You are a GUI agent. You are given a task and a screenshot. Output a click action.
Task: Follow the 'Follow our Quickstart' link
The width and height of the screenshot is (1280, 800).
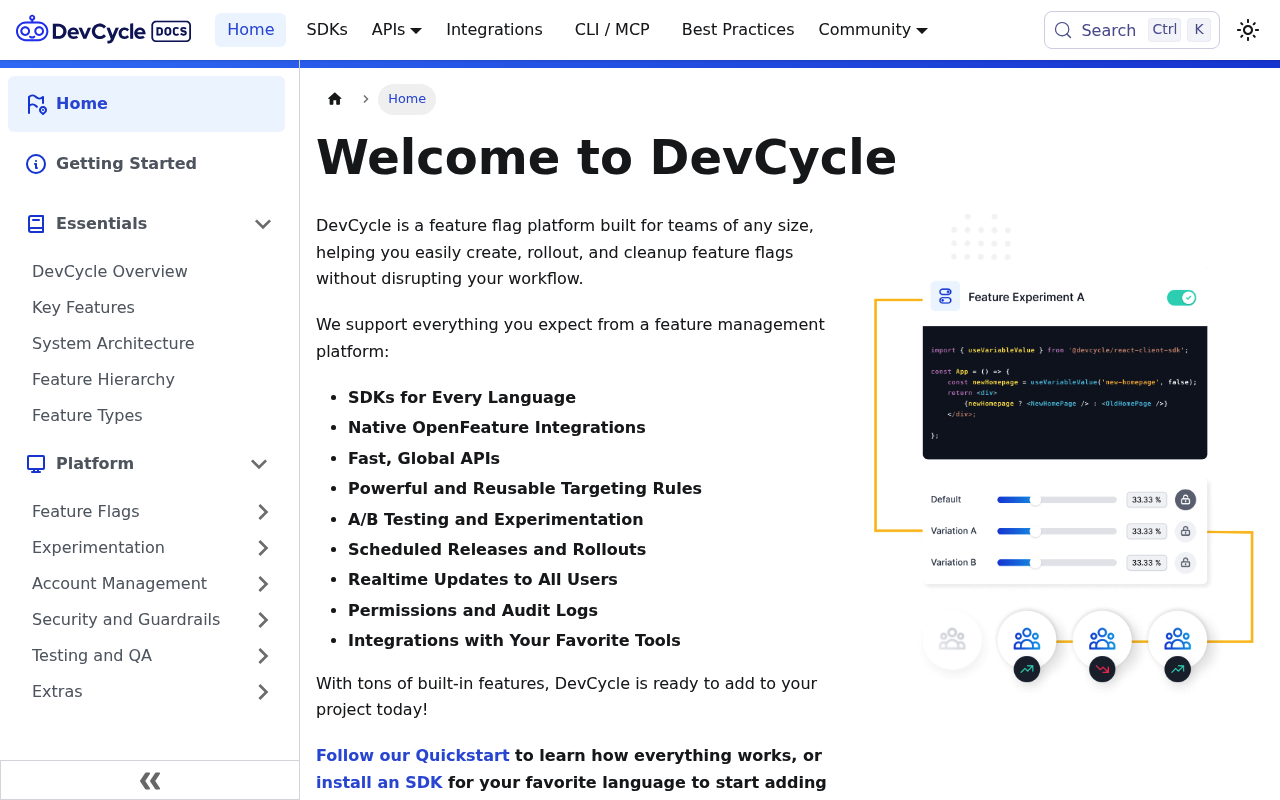point(412,756)
